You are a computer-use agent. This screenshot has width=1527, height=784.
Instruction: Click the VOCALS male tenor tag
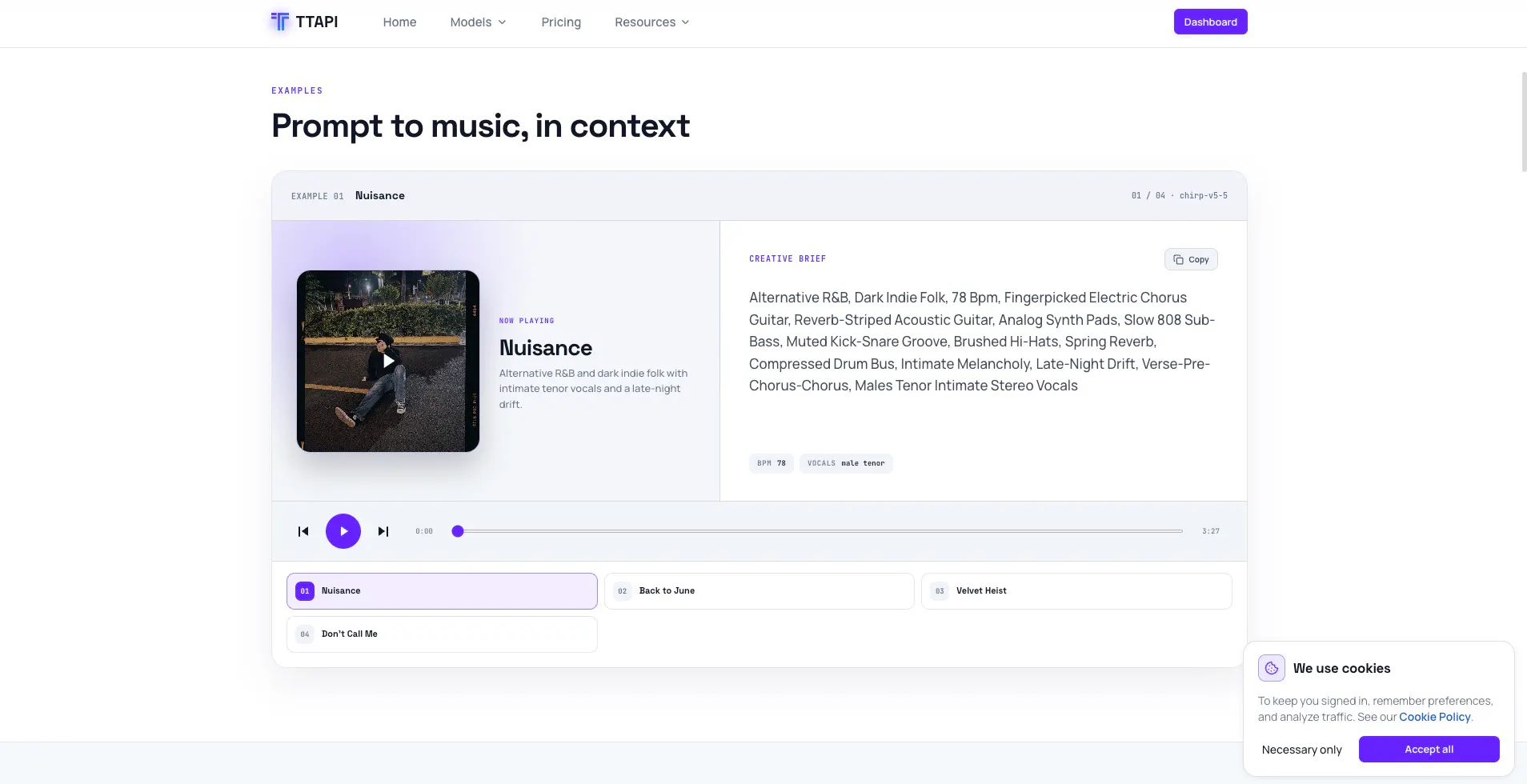tap(846, 463)
